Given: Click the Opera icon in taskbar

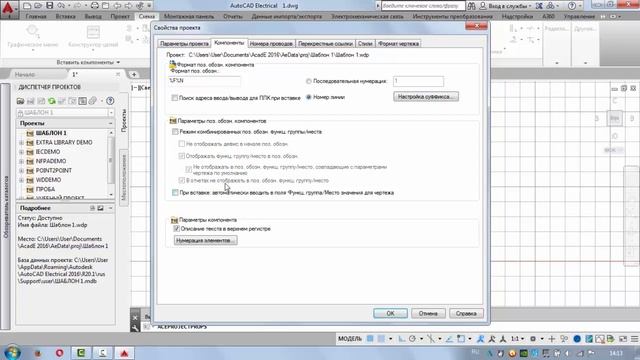Looking at the screenshot, I should click(59, 353).
